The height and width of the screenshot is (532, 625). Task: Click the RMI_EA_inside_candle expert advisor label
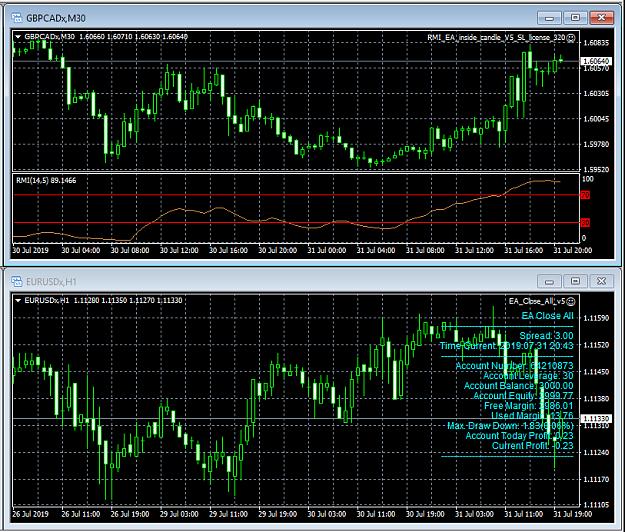click(x=496, y=37)
